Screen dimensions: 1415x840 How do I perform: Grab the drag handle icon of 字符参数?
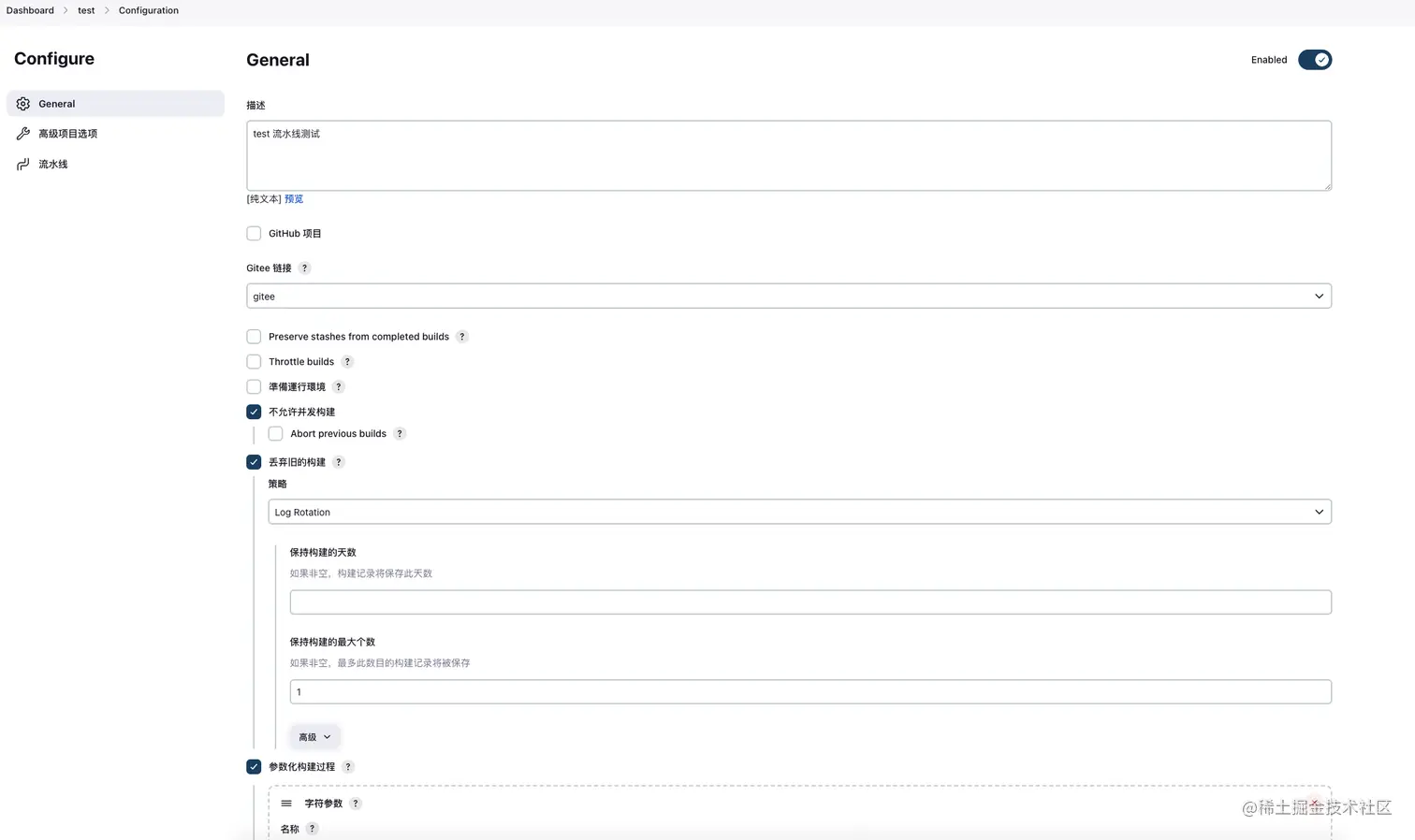coord(286,804)
